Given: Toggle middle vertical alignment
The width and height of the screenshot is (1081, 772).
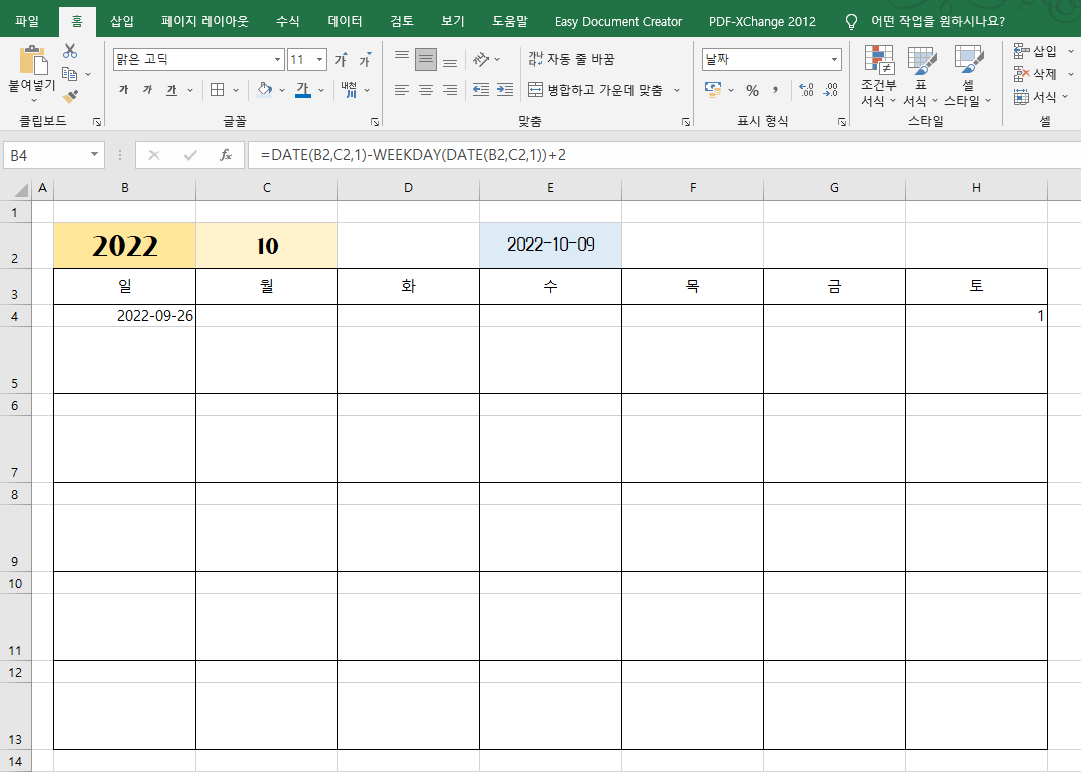Looking at the screenshot, I should click(426, 60).
